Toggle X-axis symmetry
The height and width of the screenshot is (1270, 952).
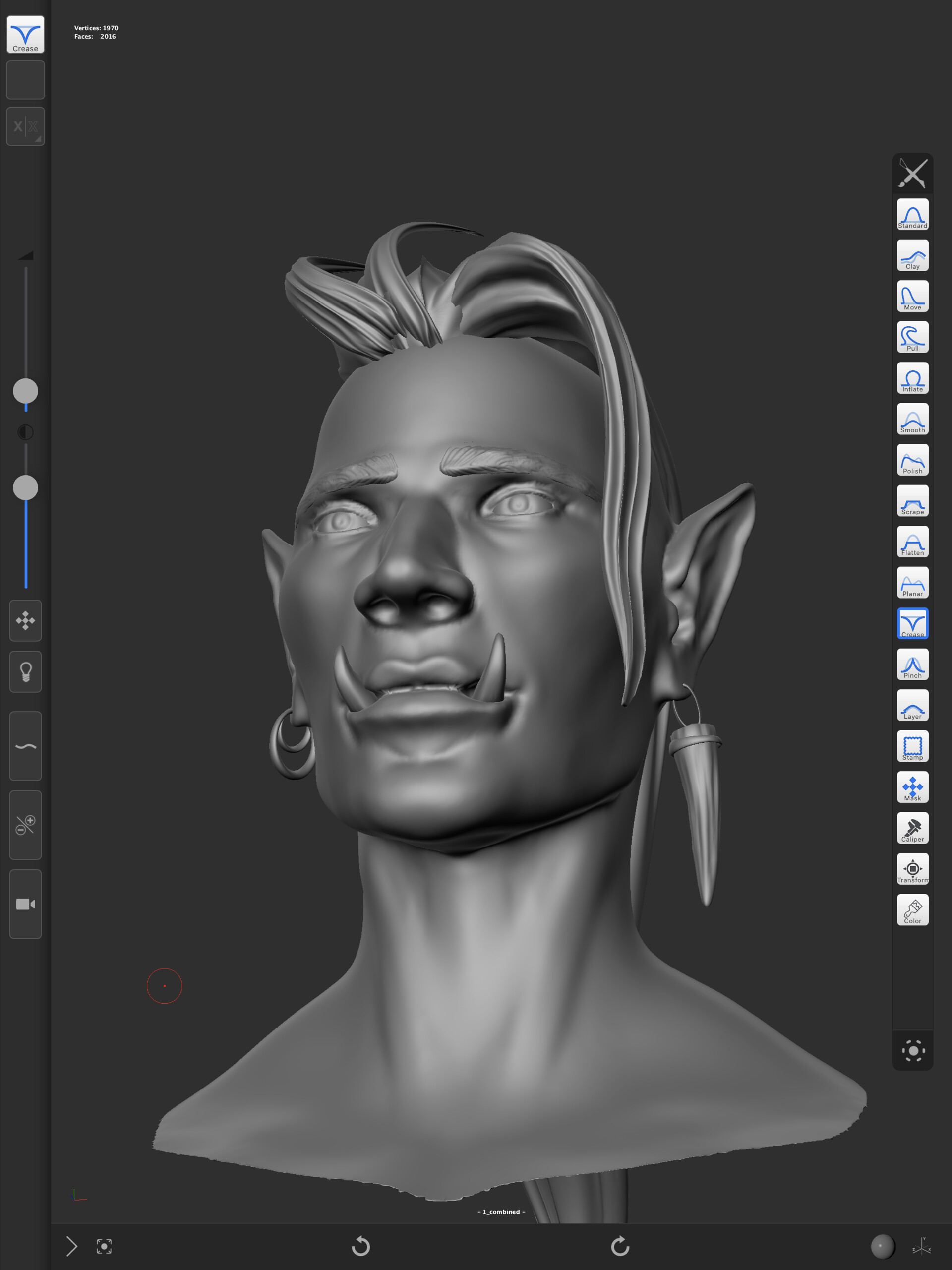[25, 126]
